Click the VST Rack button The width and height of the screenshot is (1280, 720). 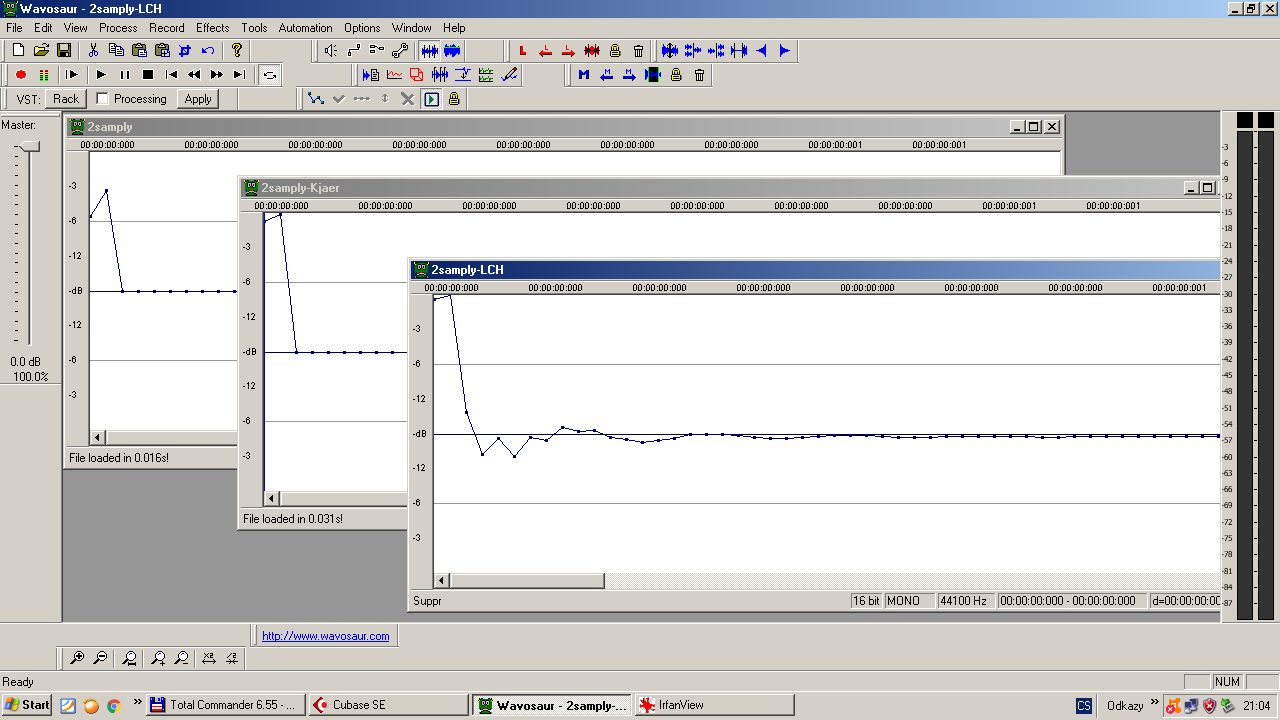click(x=66, y=99)
